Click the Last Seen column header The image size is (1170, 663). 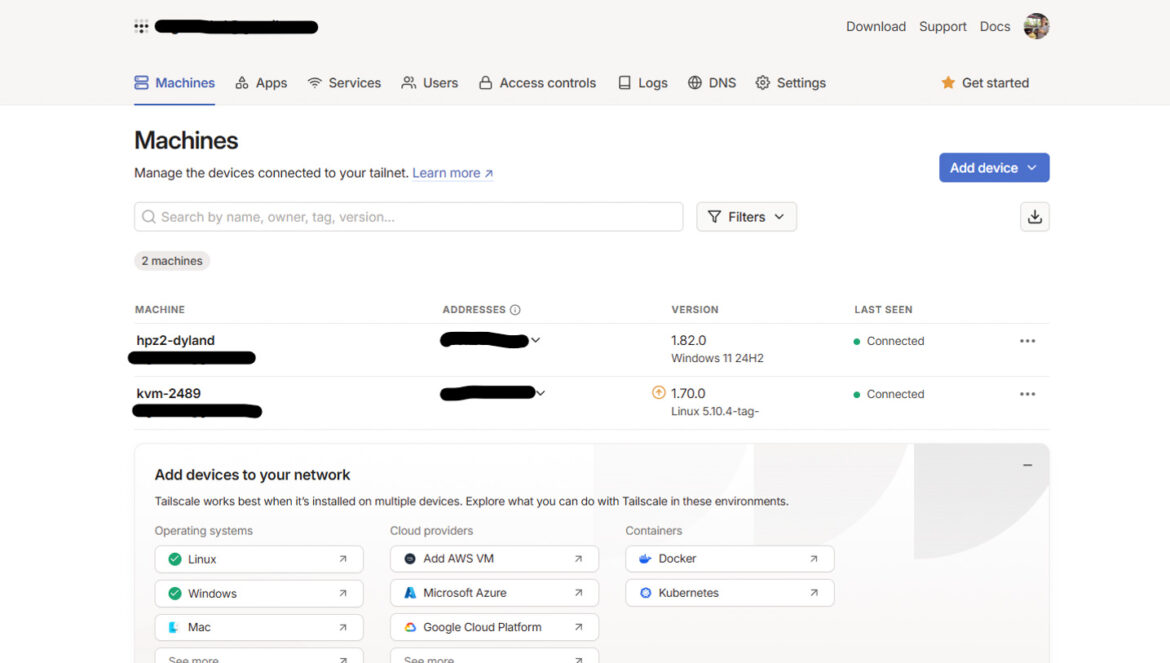pos(883,309)
